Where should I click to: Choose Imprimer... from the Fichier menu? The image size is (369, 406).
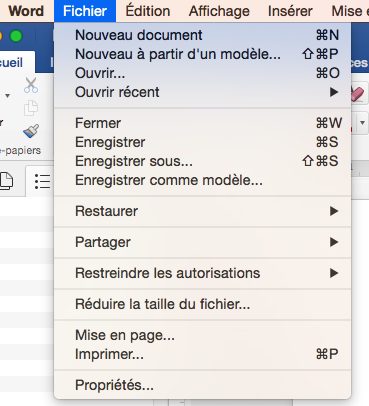[202, 354]
